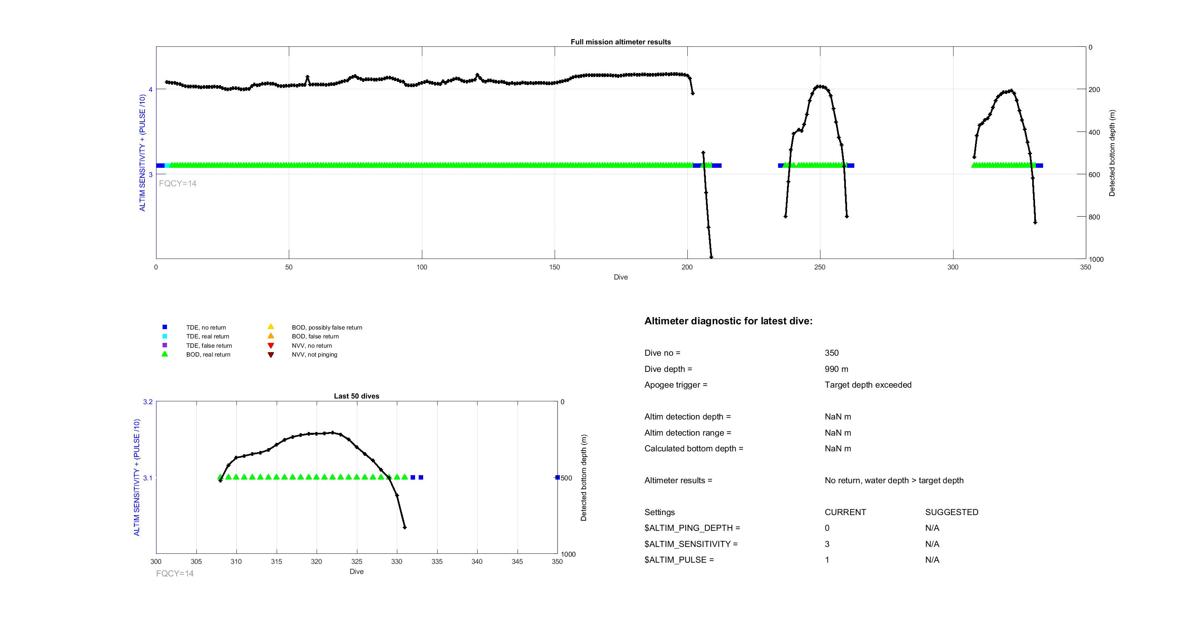
Task: Click the NaN m value beside Altim detection range
Action: click(838, 433)
